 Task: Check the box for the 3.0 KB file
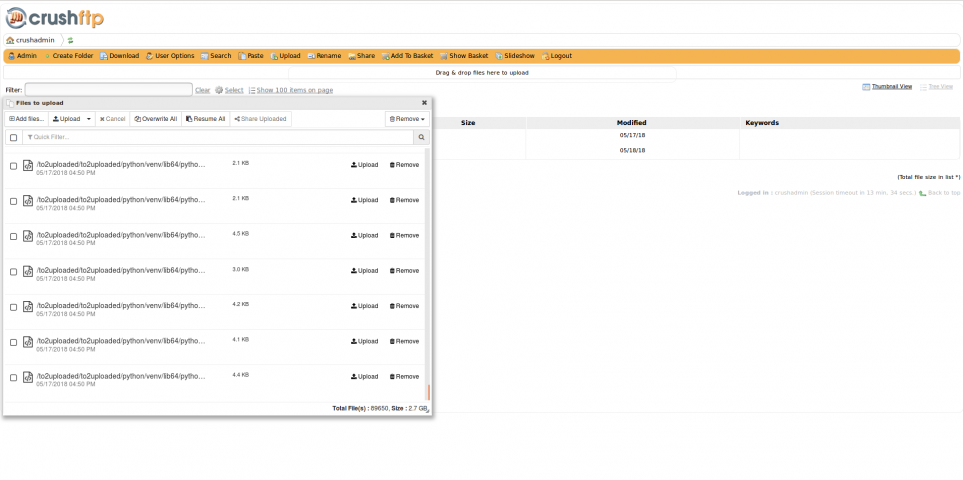click(x=14, y=272)
